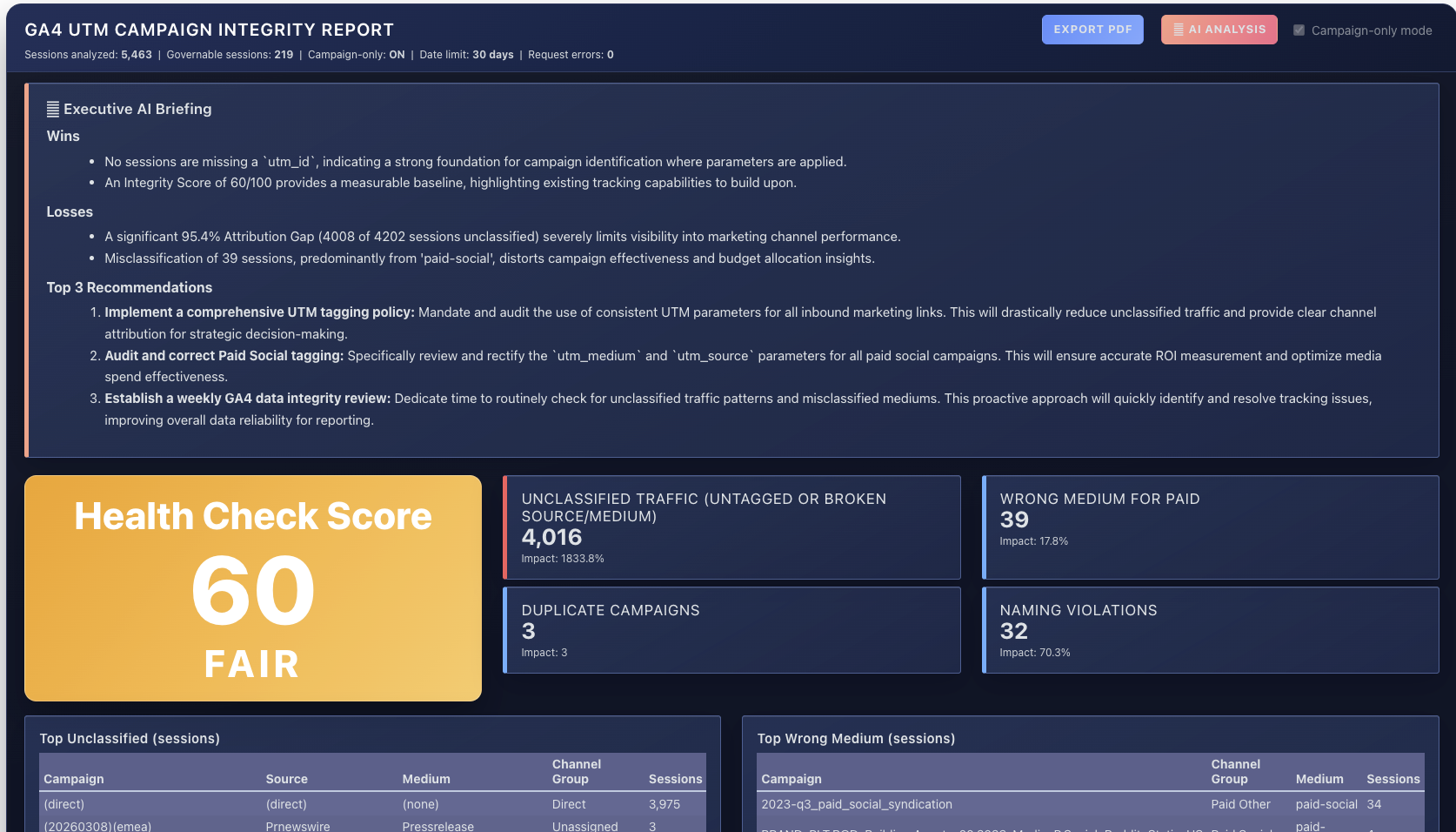
Task: Sort Top Wrong Medium table by Sessions
Action: pyautogui.click(x=1393, y=779)
